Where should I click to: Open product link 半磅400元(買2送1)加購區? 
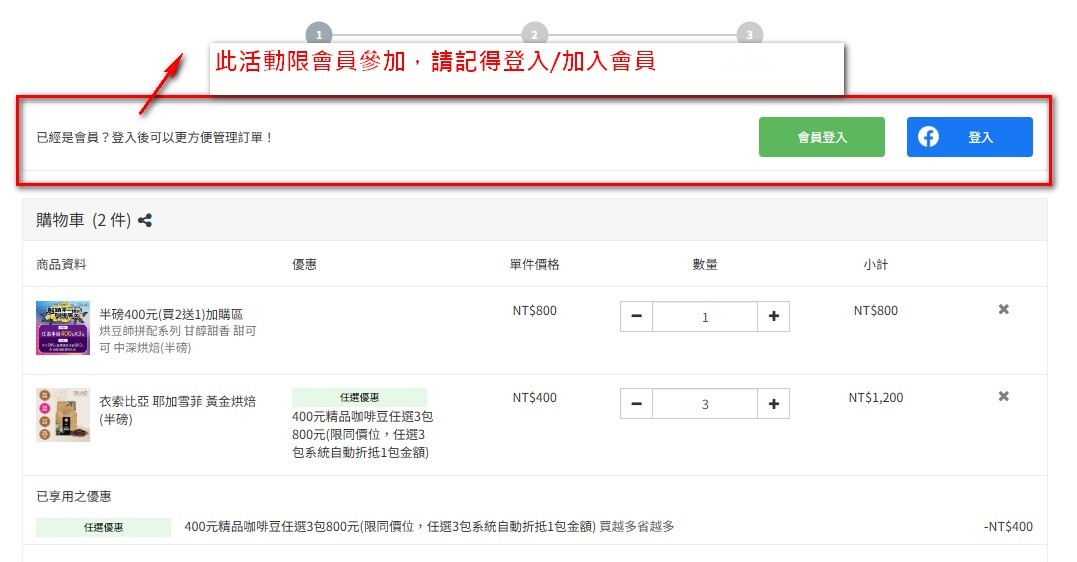pos(171,315)
